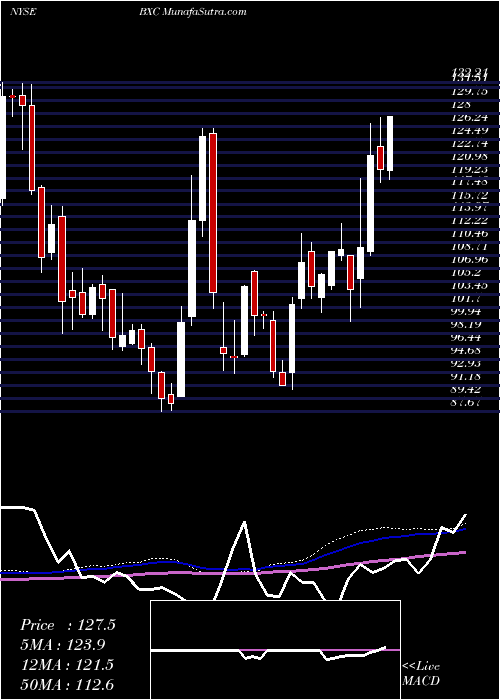The width and height of the screenshot is (500, 700).
Task: Select the 128 price axis label
Action: click(x=462, y=104)
